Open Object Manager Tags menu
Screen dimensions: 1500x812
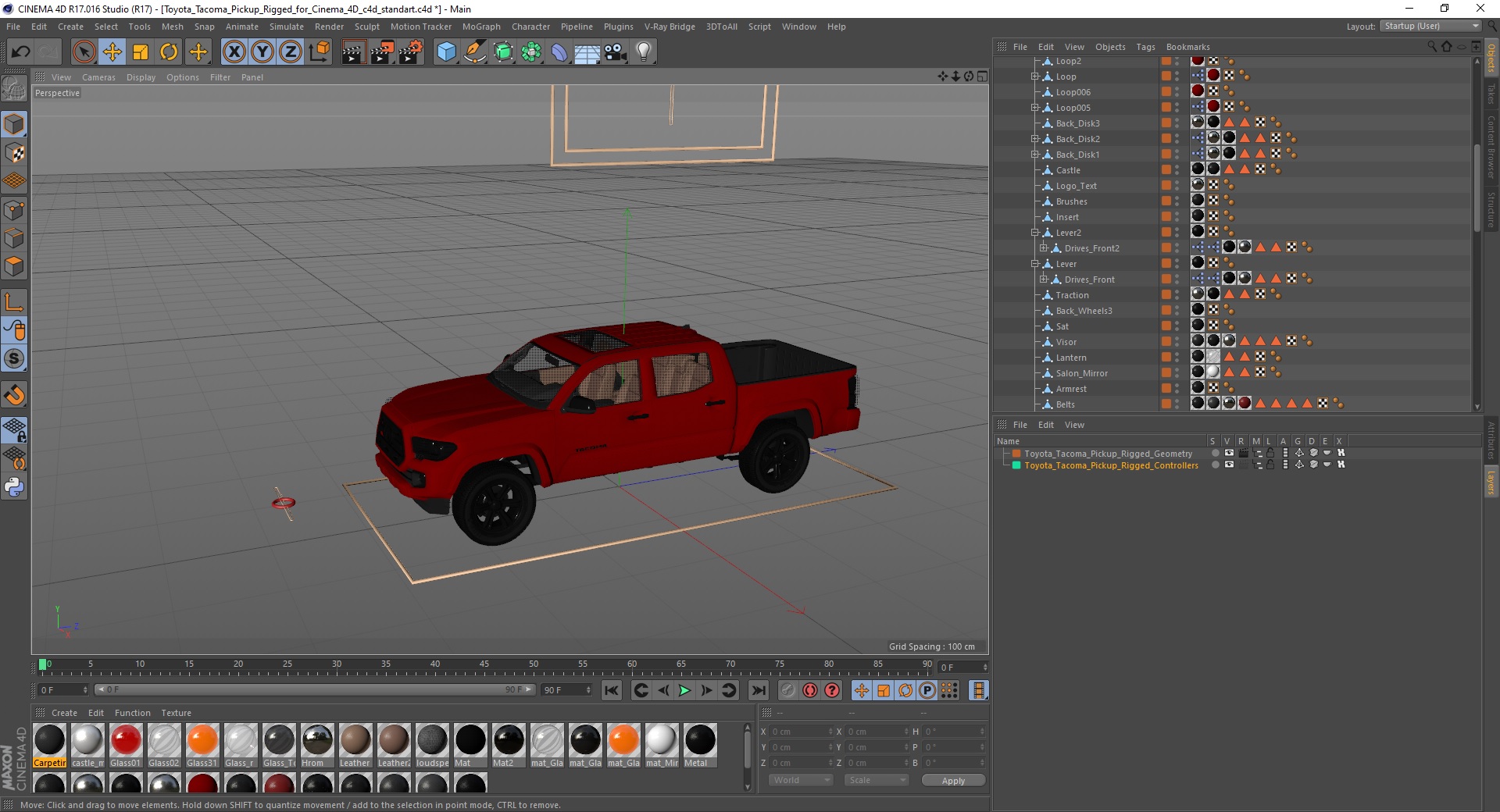tap(1145, 47)
